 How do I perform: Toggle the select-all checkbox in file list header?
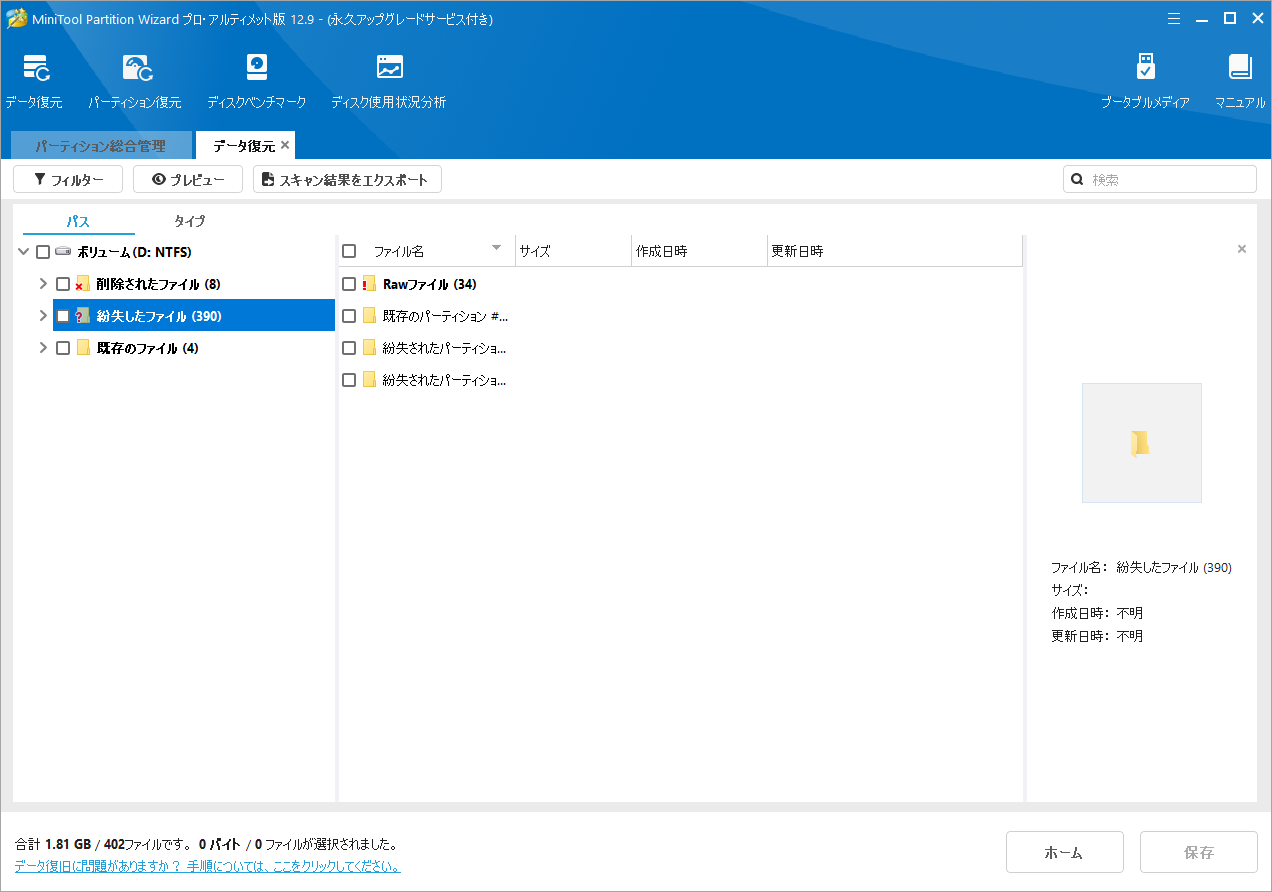pos(349,251)
